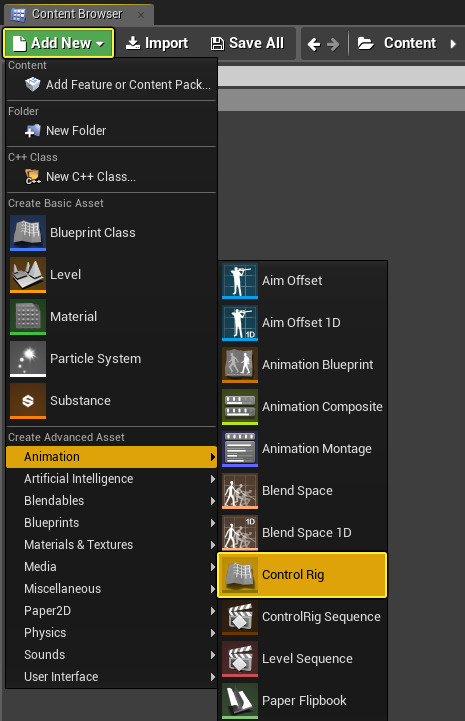Expand the Sounds submenu
This screenshot has width=465, height=721.
(111, 655)
